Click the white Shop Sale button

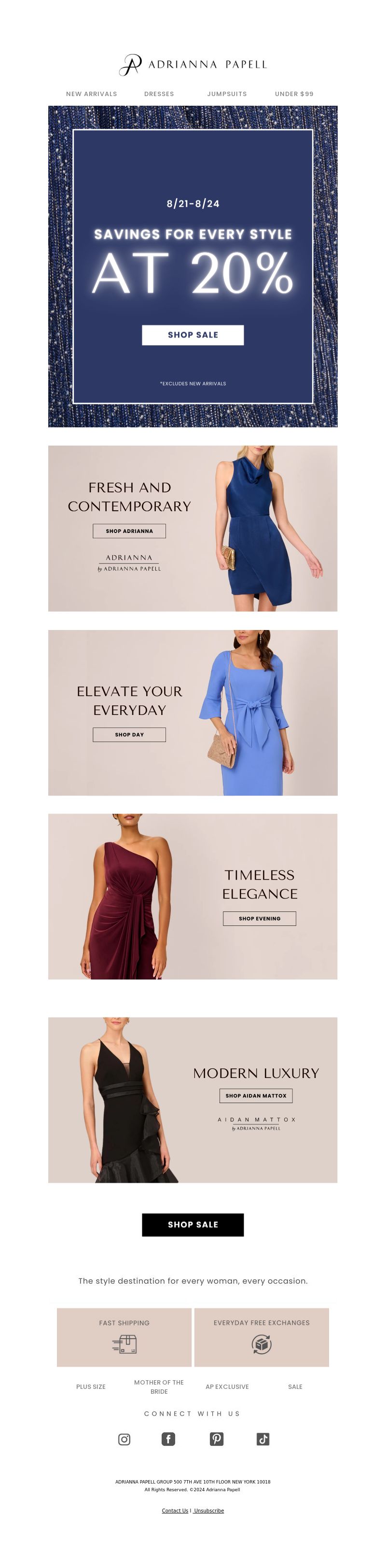[193, 335]
